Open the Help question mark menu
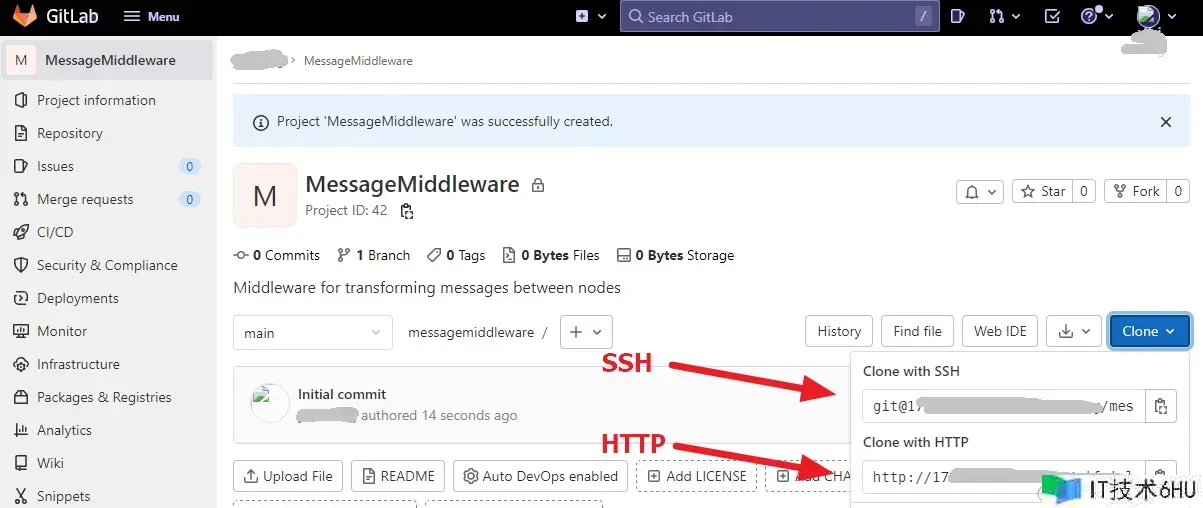 [1096, 16]
